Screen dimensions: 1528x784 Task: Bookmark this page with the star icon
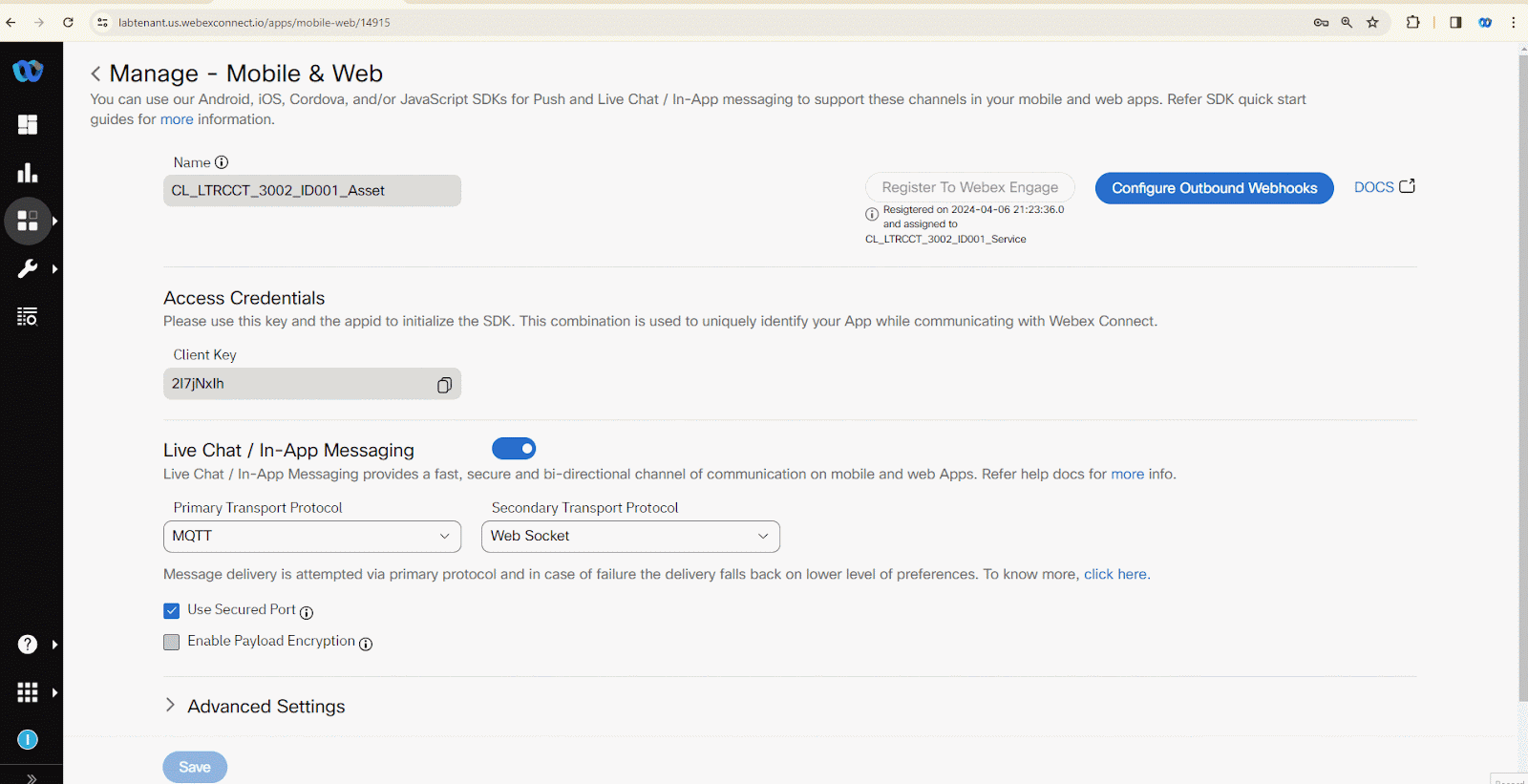(x=1372, y=22)
